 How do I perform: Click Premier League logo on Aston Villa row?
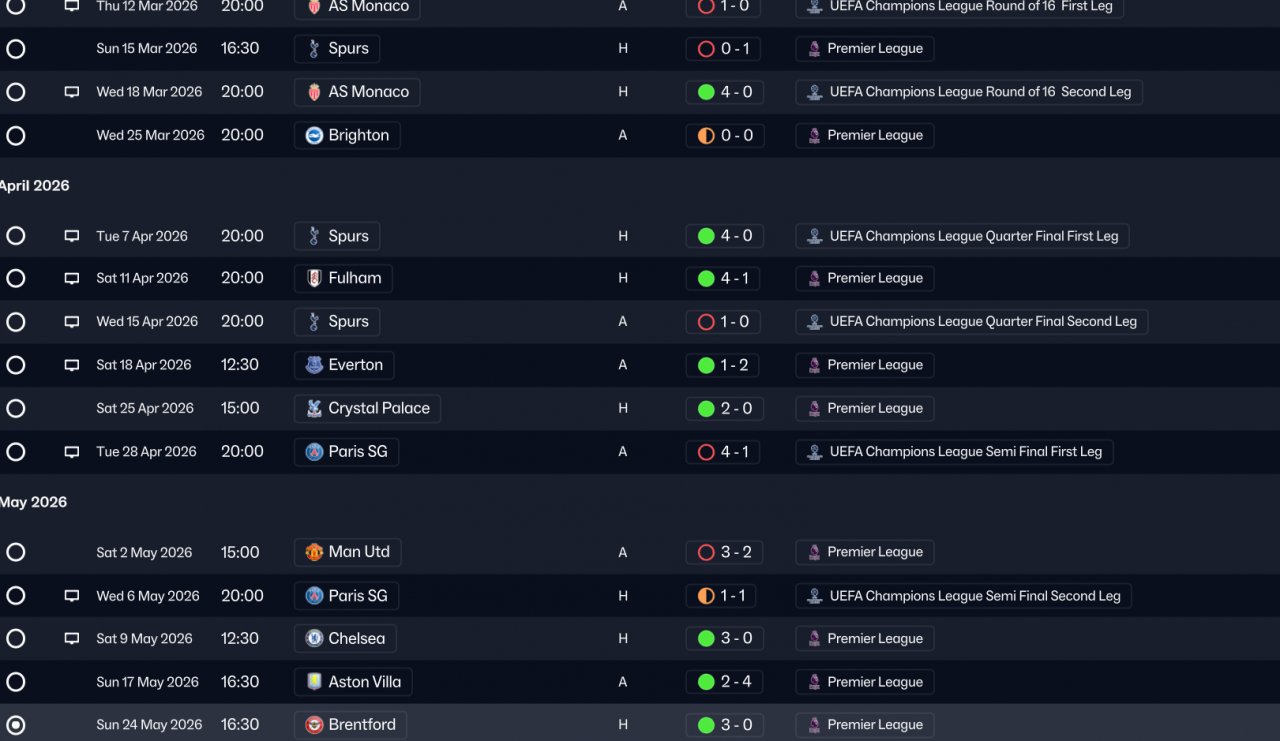(814, 682)
